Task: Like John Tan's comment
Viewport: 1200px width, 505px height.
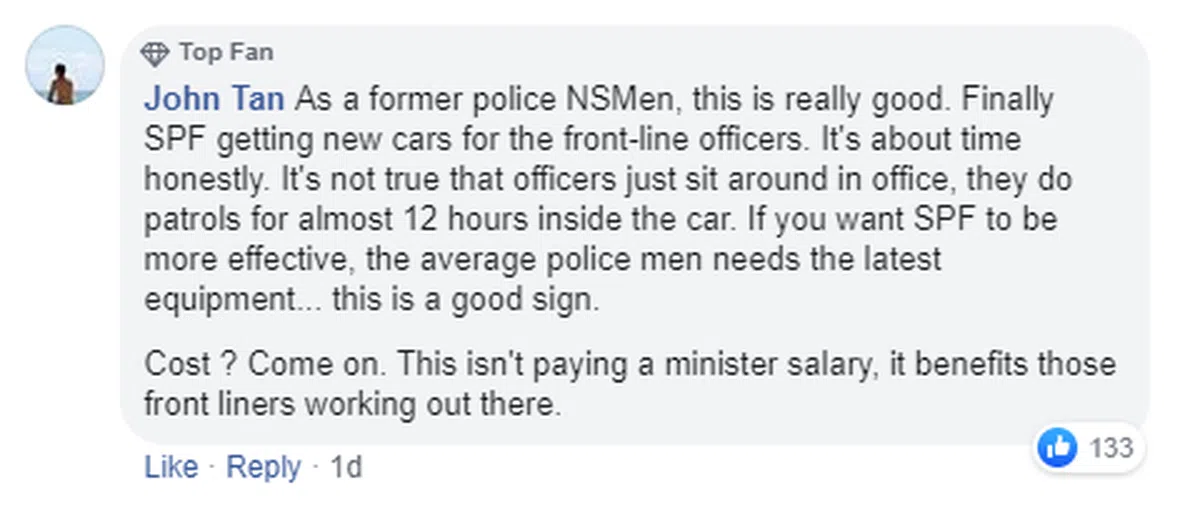Action: point(171,467)
